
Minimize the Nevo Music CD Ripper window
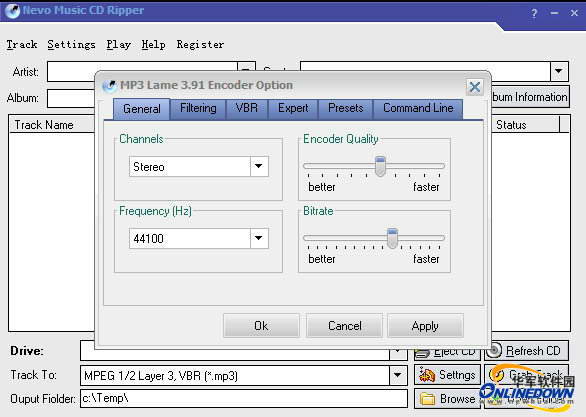coord(554,13)
